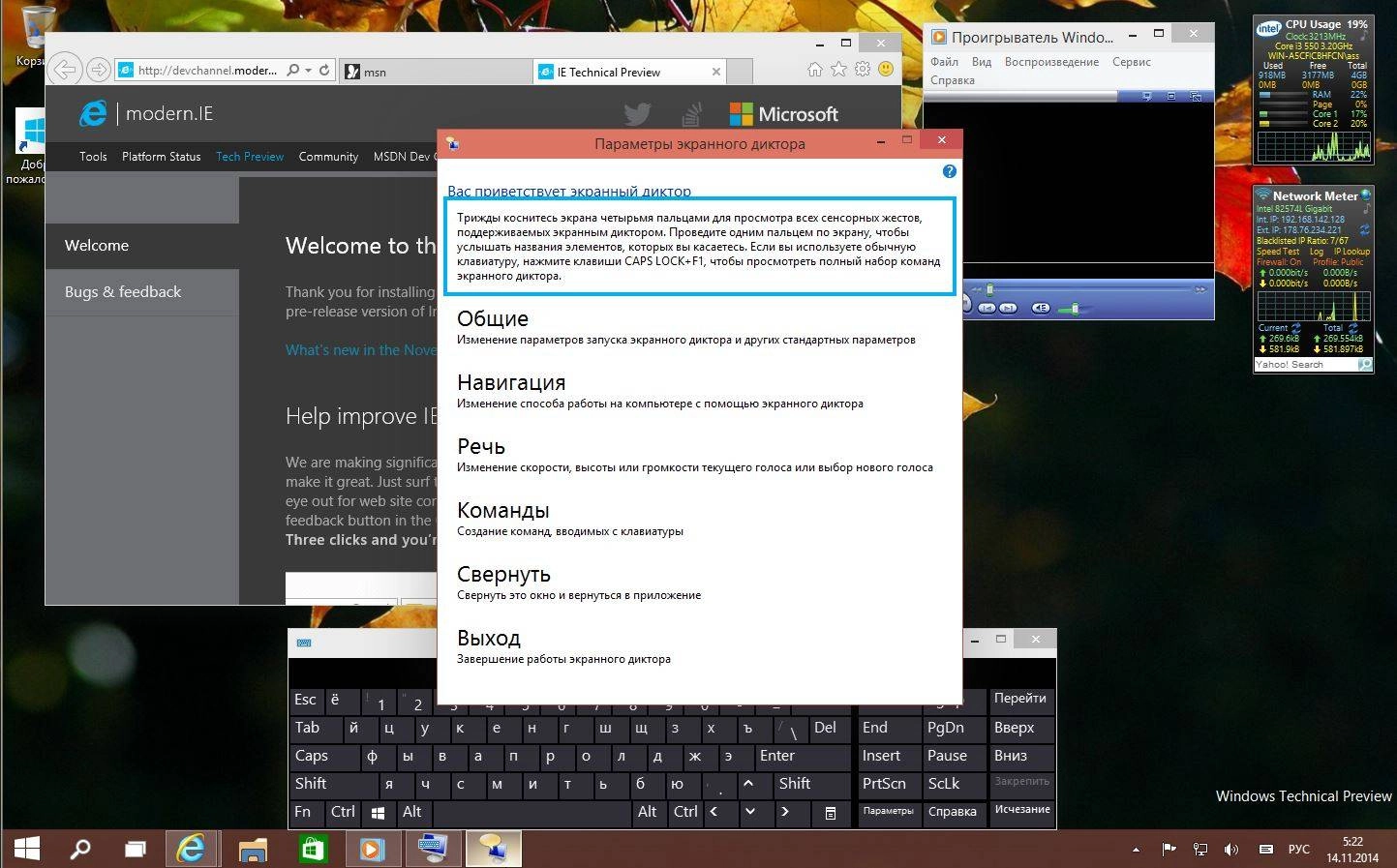
Task: Open the Воспроизведение menu in media player
Action: pos(1051,62)
